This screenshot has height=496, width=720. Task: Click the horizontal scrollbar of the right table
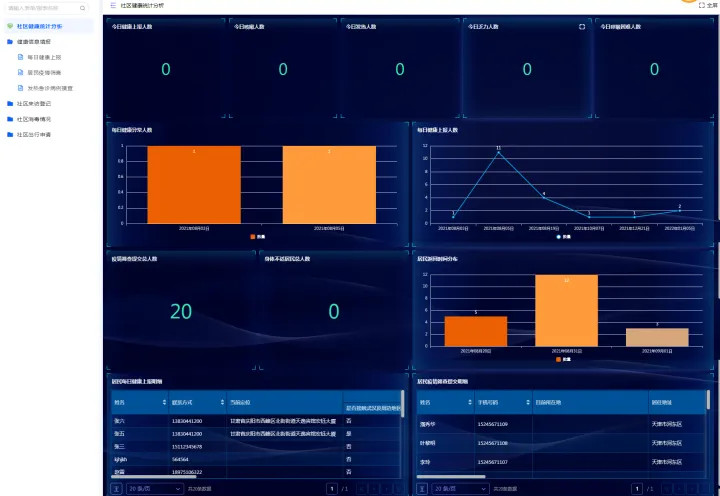tap(451, 477)
